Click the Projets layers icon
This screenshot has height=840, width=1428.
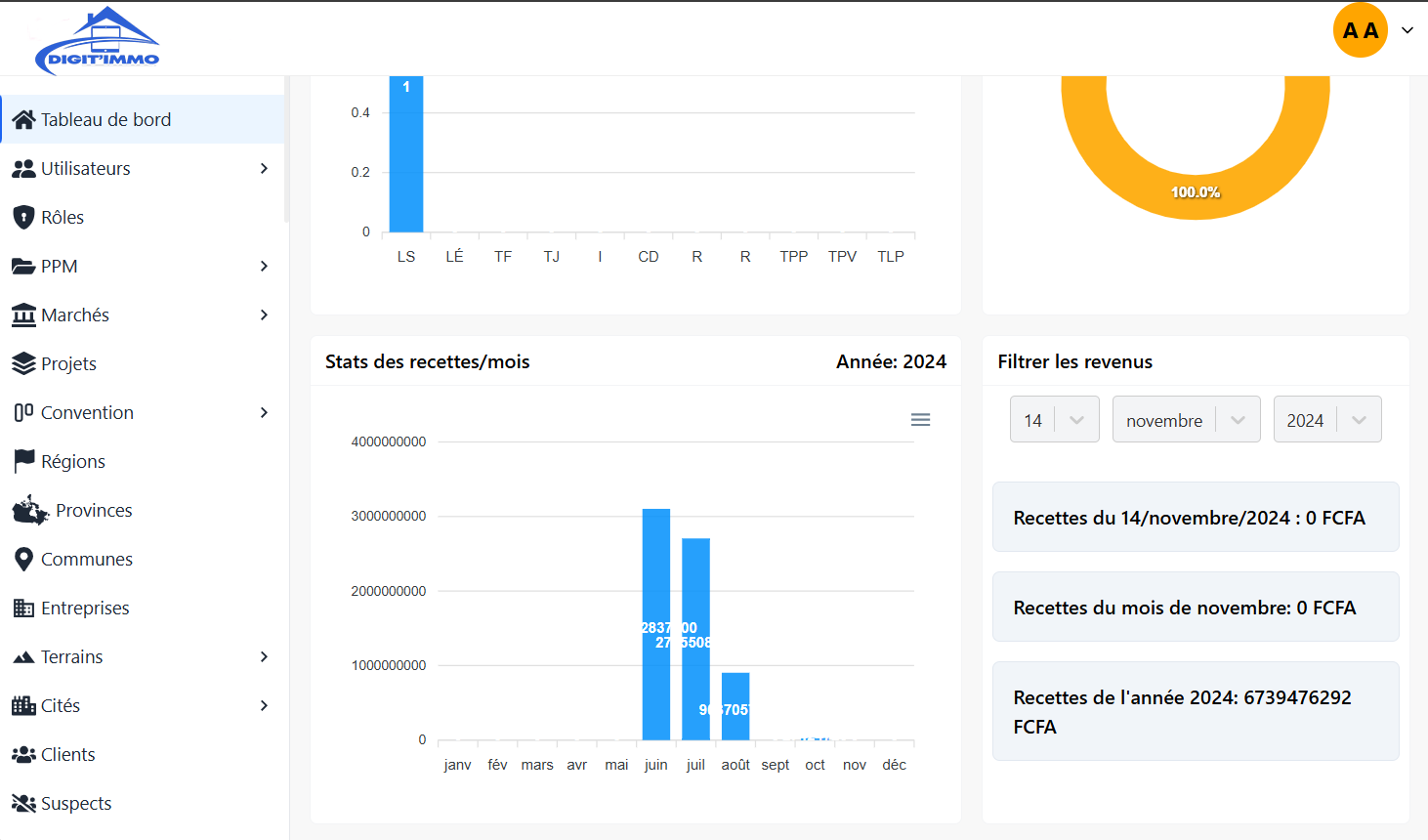(23, 363)
